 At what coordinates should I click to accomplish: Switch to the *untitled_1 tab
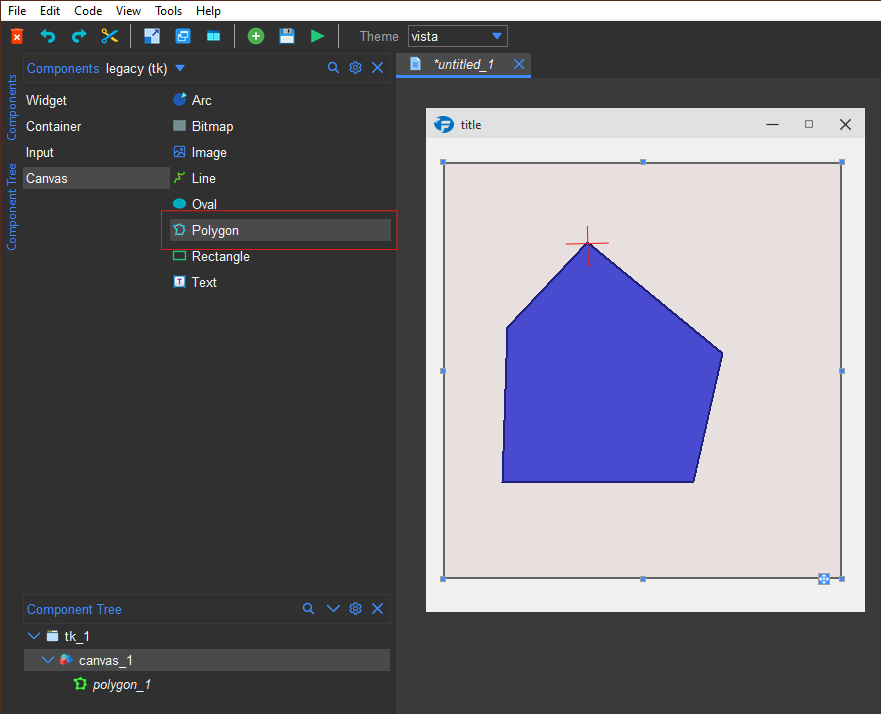(464, 65)
